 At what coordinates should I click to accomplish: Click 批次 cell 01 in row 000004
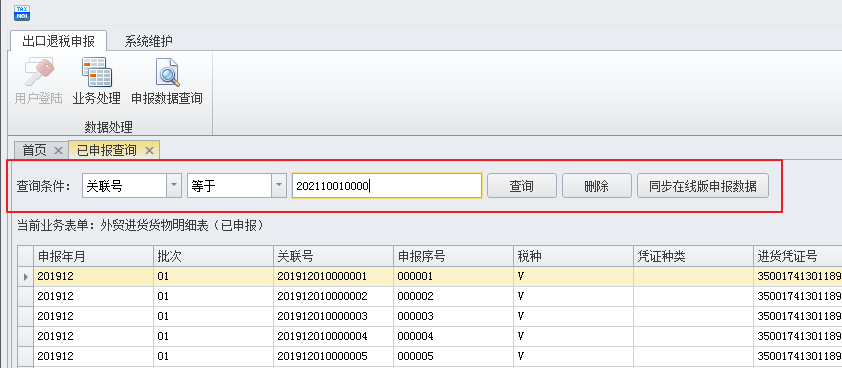point(213,336)
